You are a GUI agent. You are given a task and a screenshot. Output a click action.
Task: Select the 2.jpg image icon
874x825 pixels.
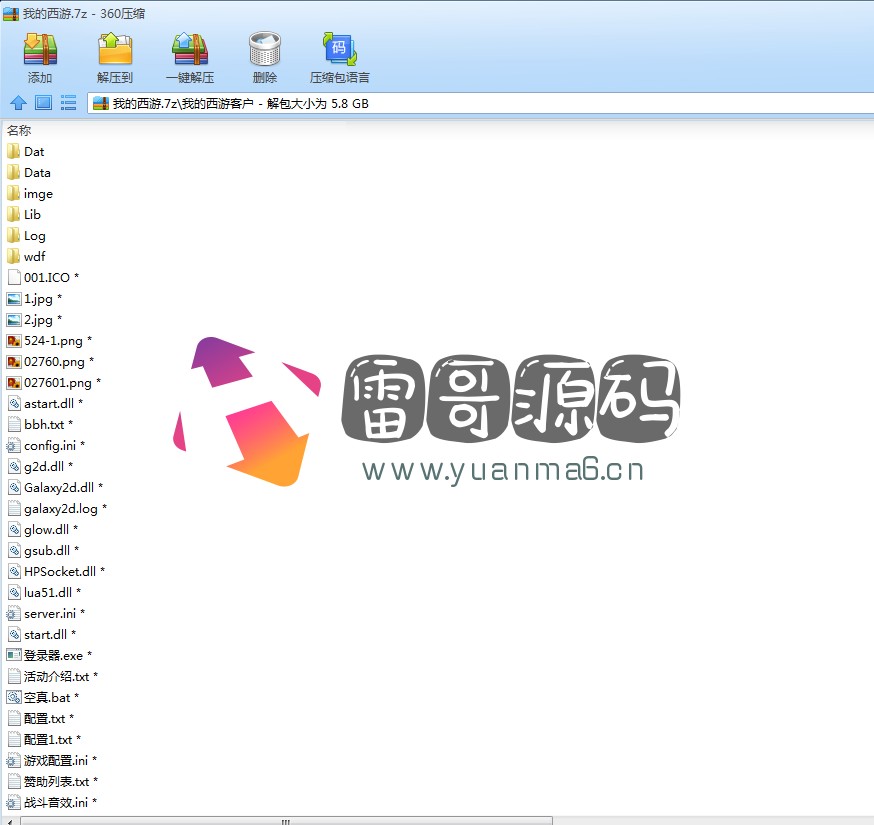click(x=13, y=320)
